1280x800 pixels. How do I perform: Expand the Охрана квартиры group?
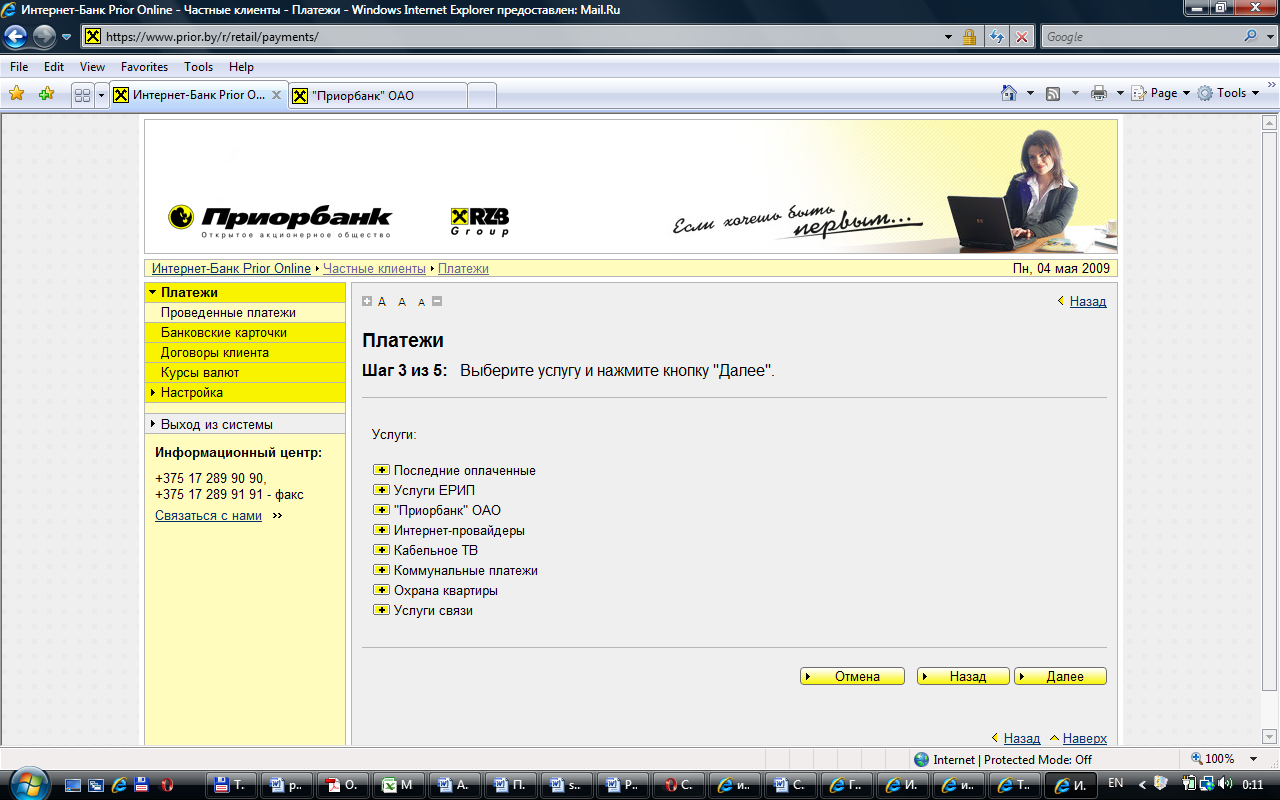pyautogui.click(x=381, y=590)
